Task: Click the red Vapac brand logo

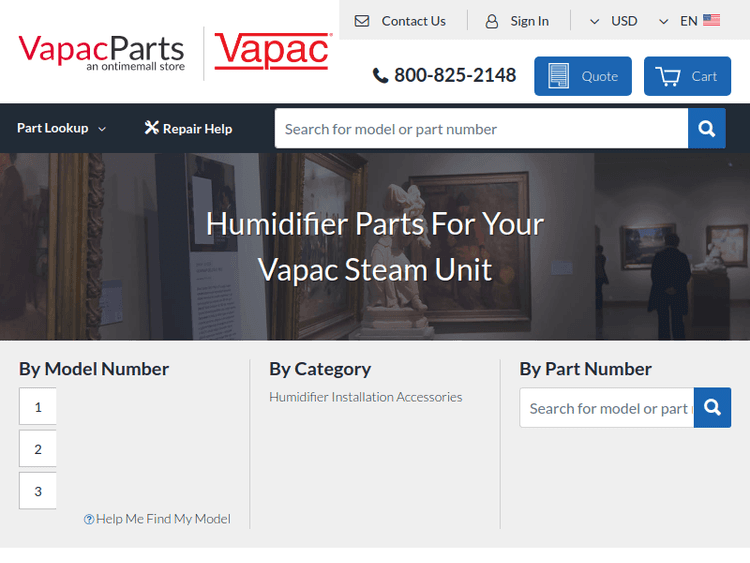Action: click(273, 51)
